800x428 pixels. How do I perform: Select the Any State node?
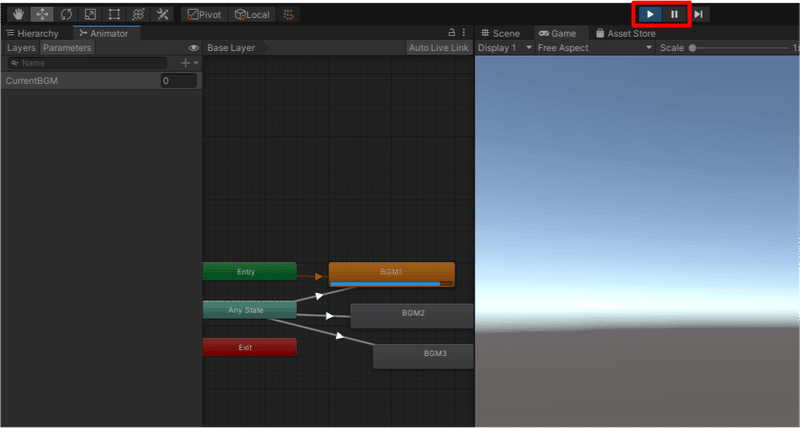coord(249,310)
